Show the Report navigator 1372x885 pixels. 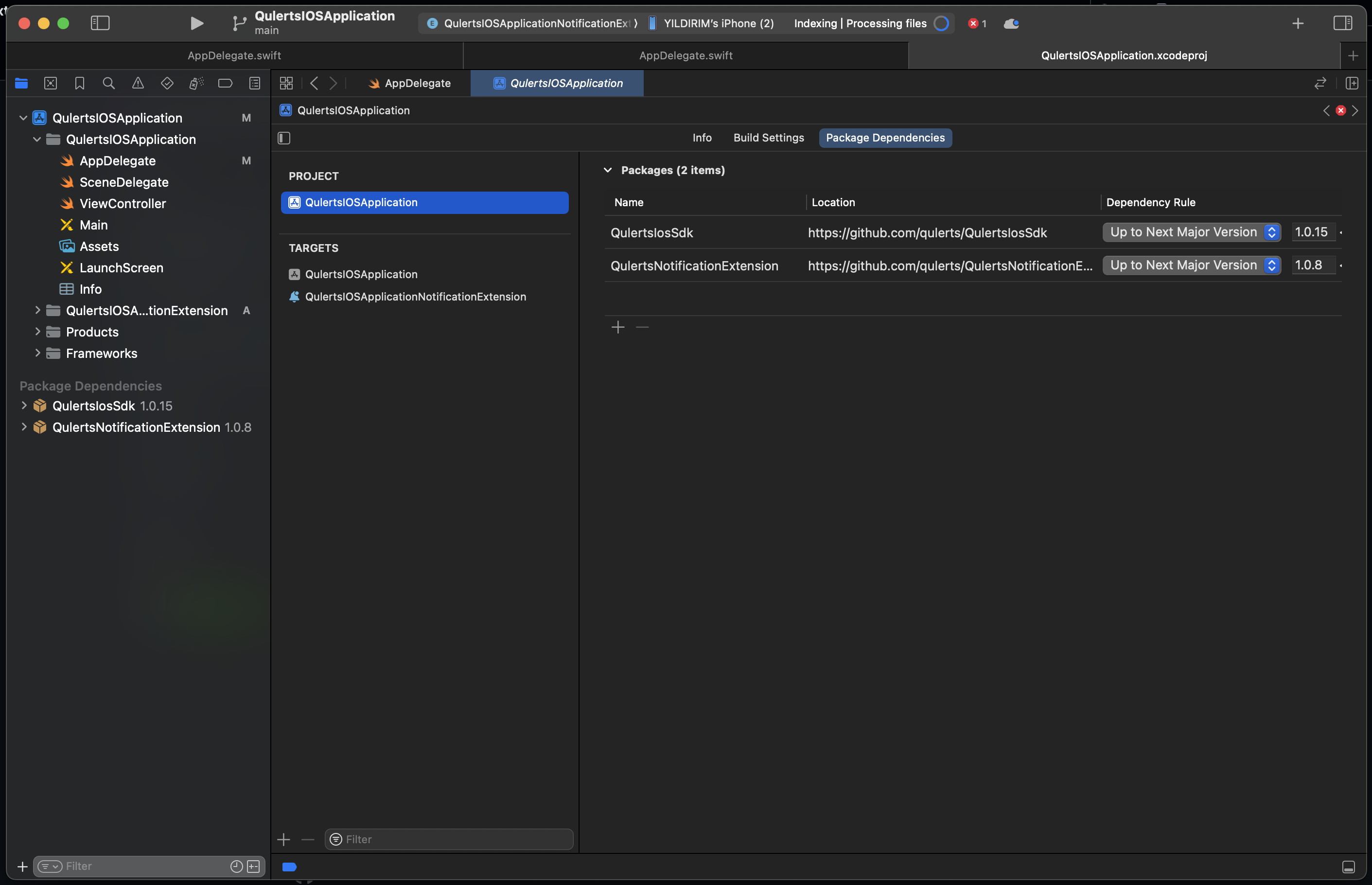pos(255,83)
